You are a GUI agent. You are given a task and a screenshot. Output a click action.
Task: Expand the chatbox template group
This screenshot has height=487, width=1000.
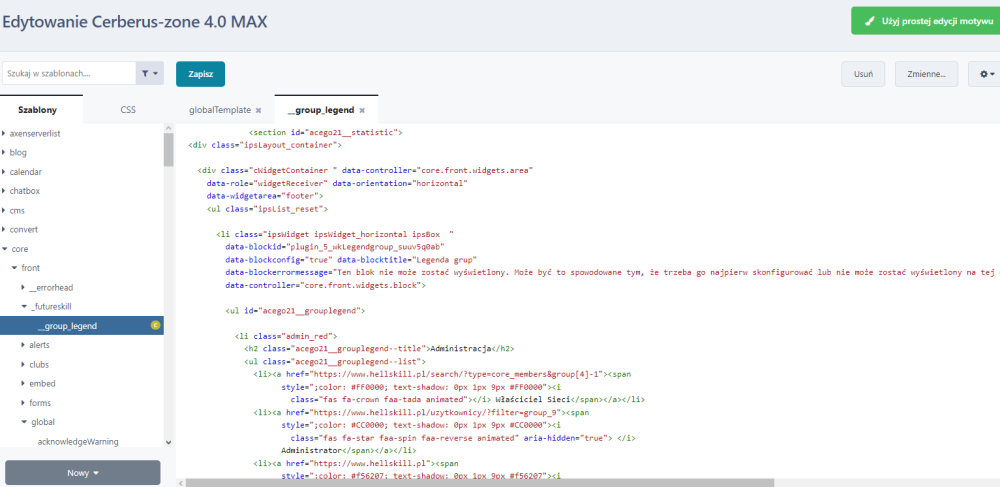pos(4,191)
